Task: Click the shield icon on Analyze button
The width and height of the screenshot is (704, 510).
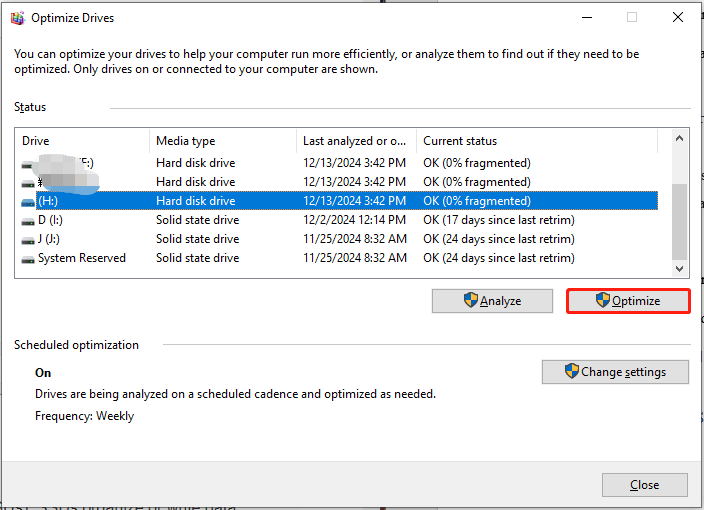Action: (x=470, y=301)
